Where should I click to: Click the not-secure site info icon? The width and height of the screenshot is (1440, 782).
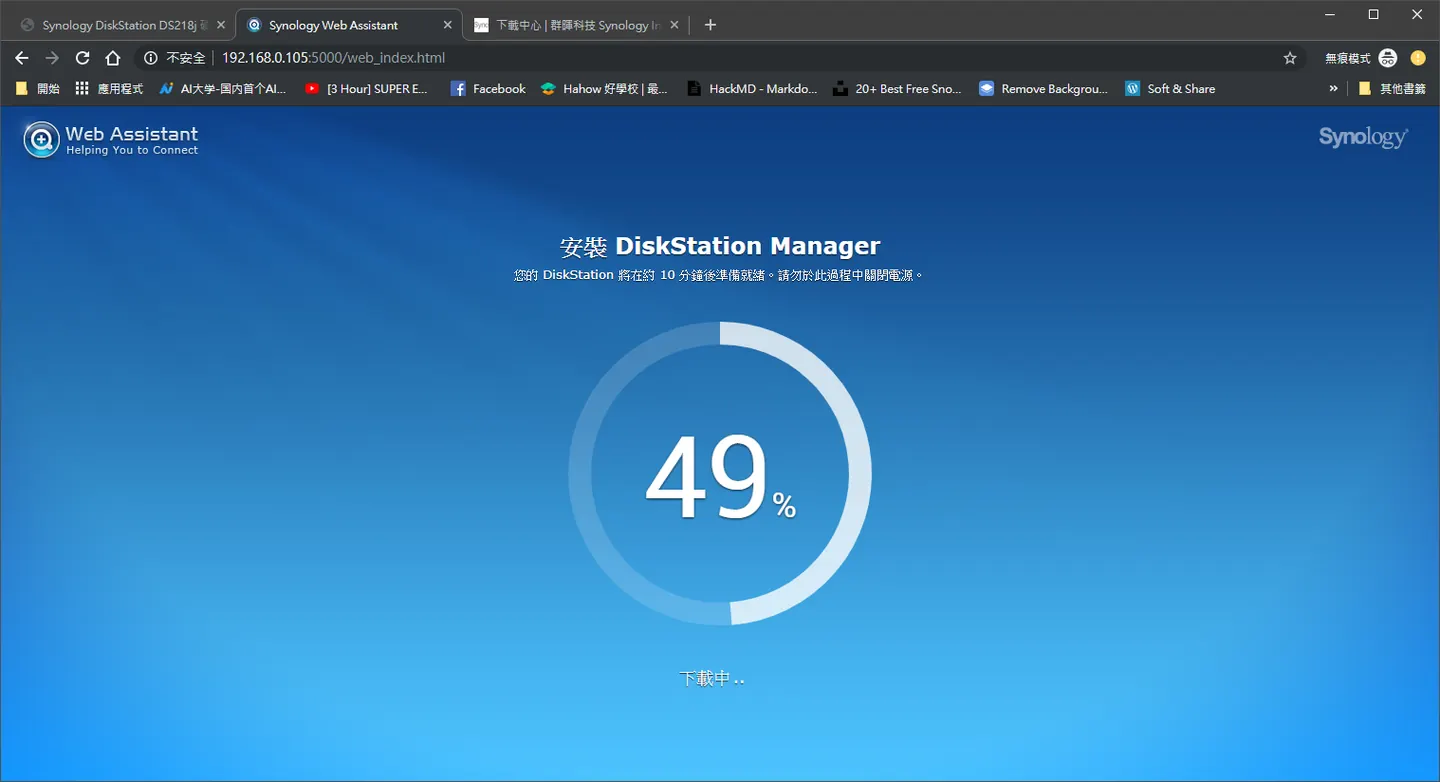151,58
